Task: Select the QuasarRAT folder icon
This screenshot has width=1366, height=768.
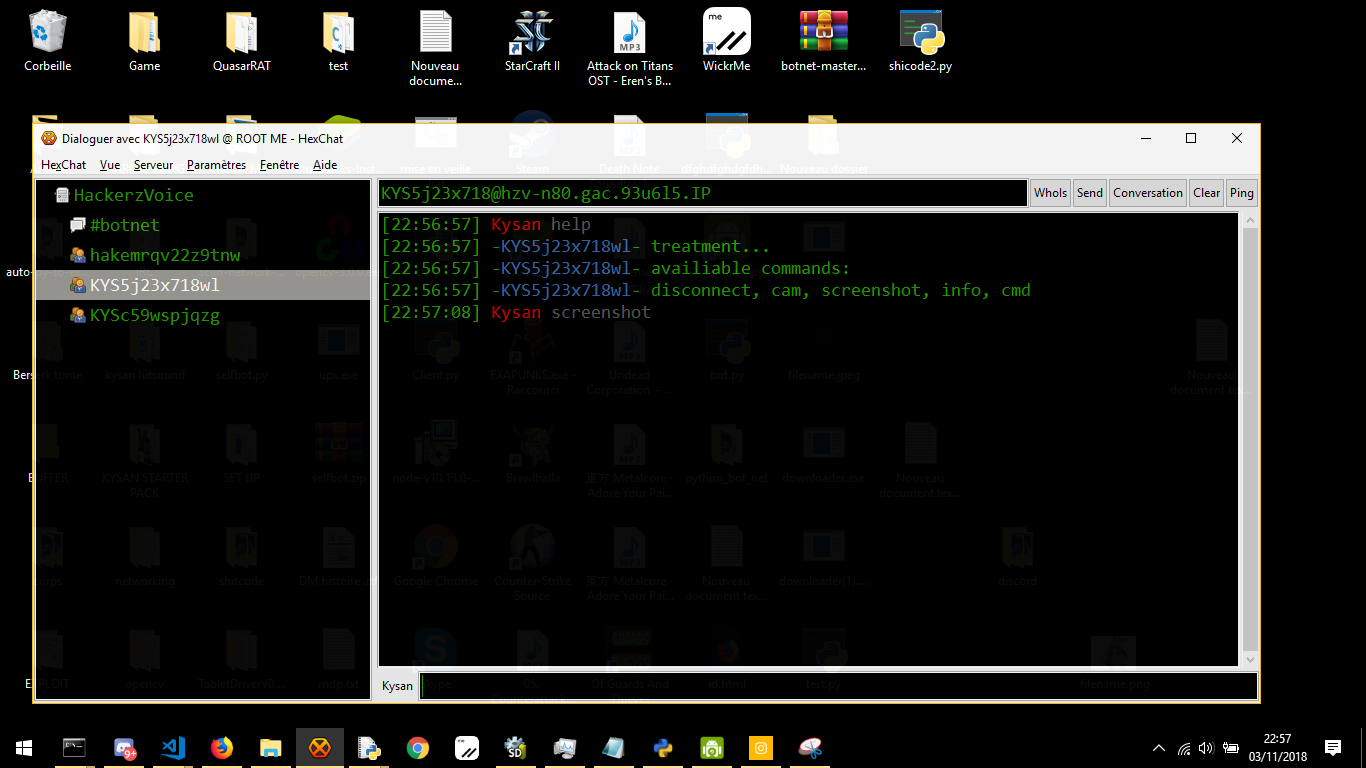Action: (242, 44)
